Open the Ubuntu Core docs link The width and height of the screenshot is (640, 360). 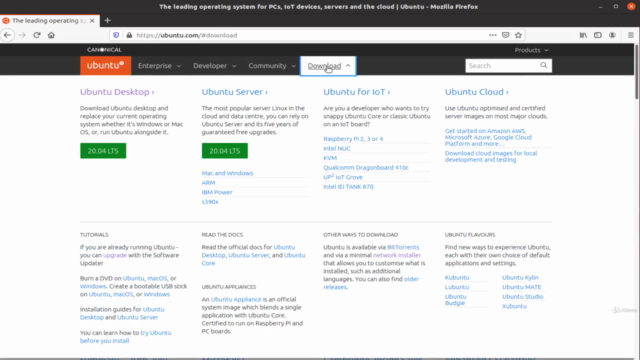pyautogui.click(x=295, y=255)
